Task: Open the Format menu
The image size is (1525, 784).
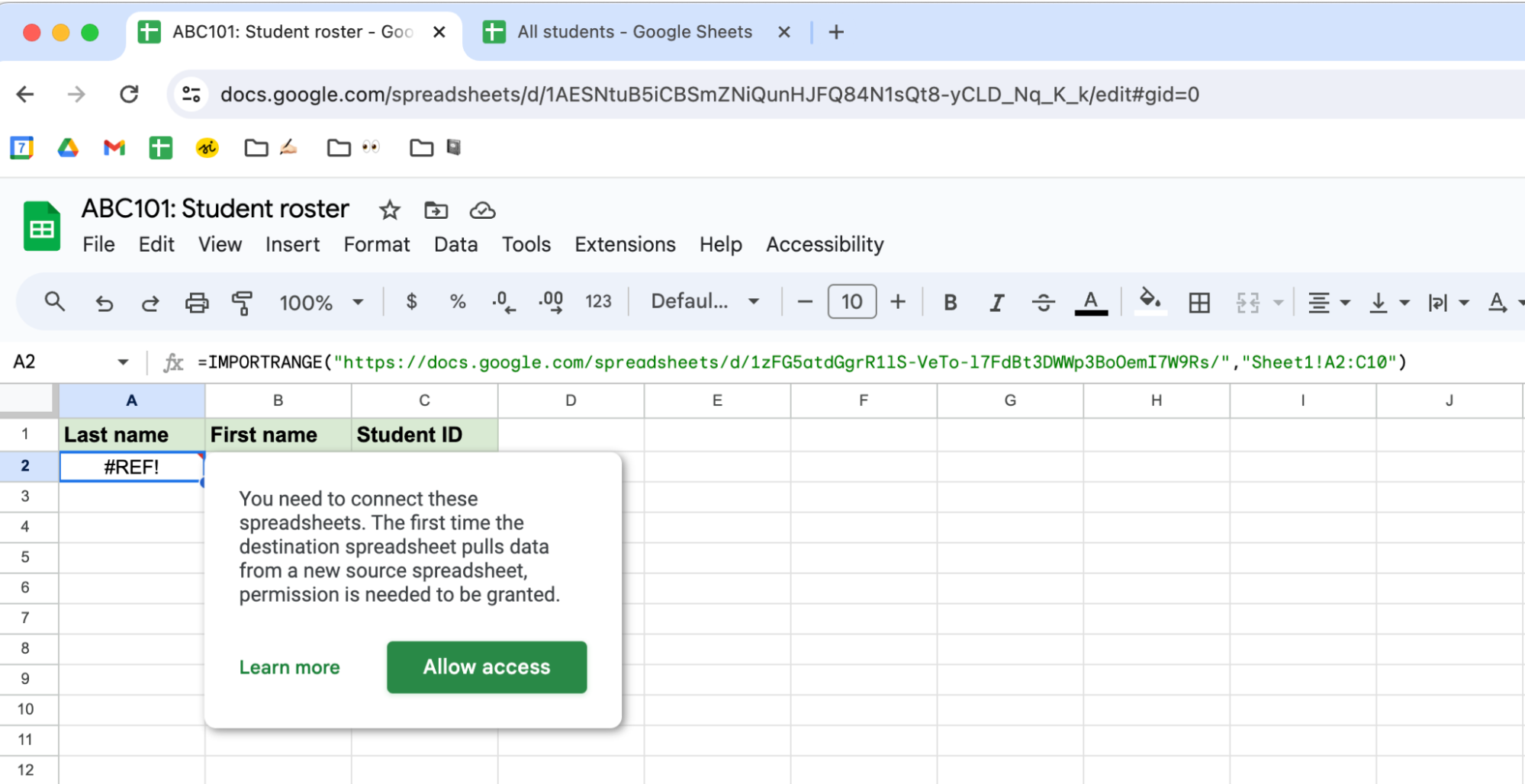Action: coord(377,245)
